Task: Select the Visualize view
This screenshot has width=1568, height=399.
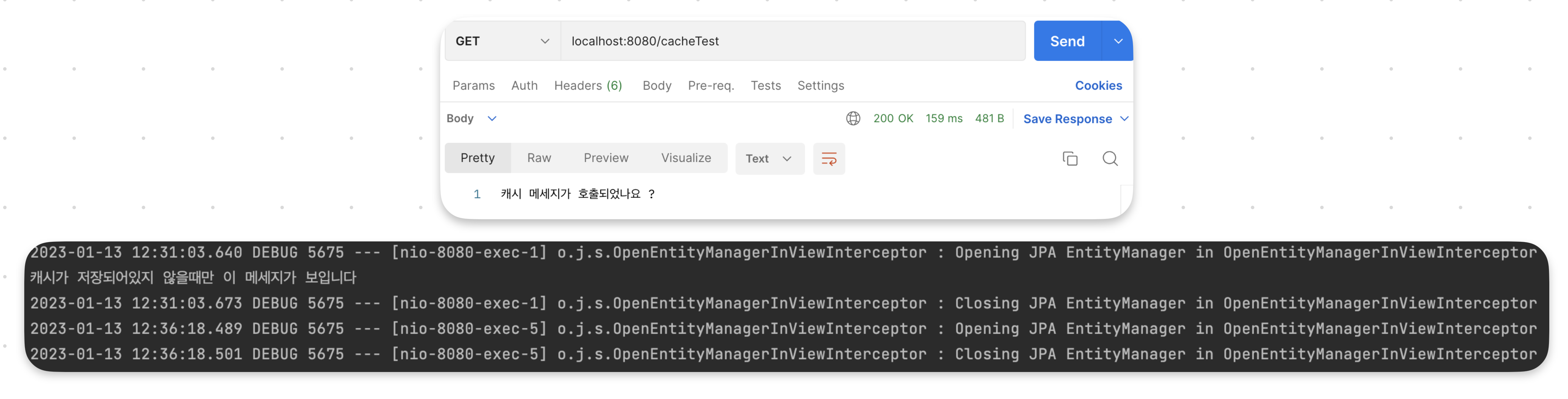Action: point(685,158)
